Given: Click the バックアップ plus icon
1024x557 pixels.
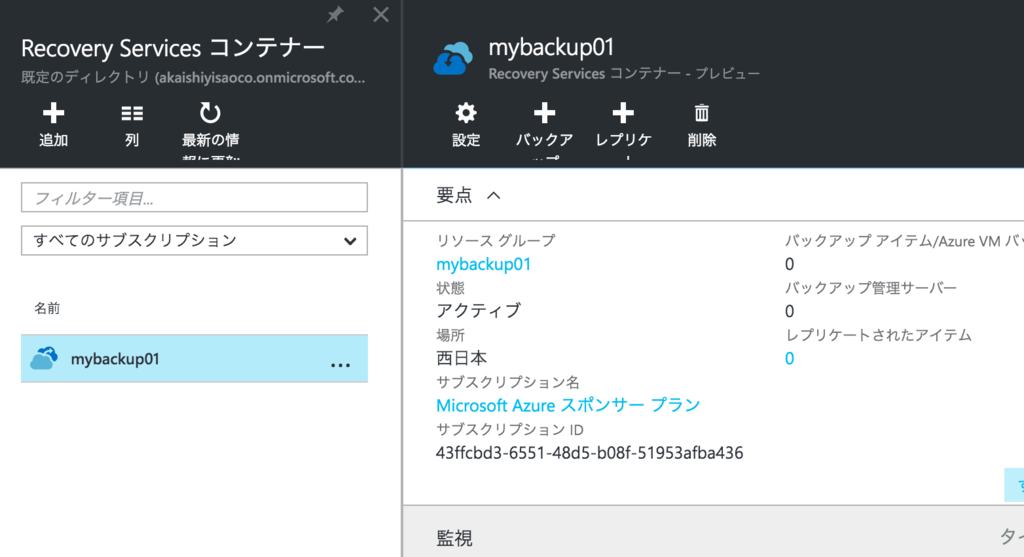Looking at the screenshot, I should pyautogui.click(x=544, y=113).
